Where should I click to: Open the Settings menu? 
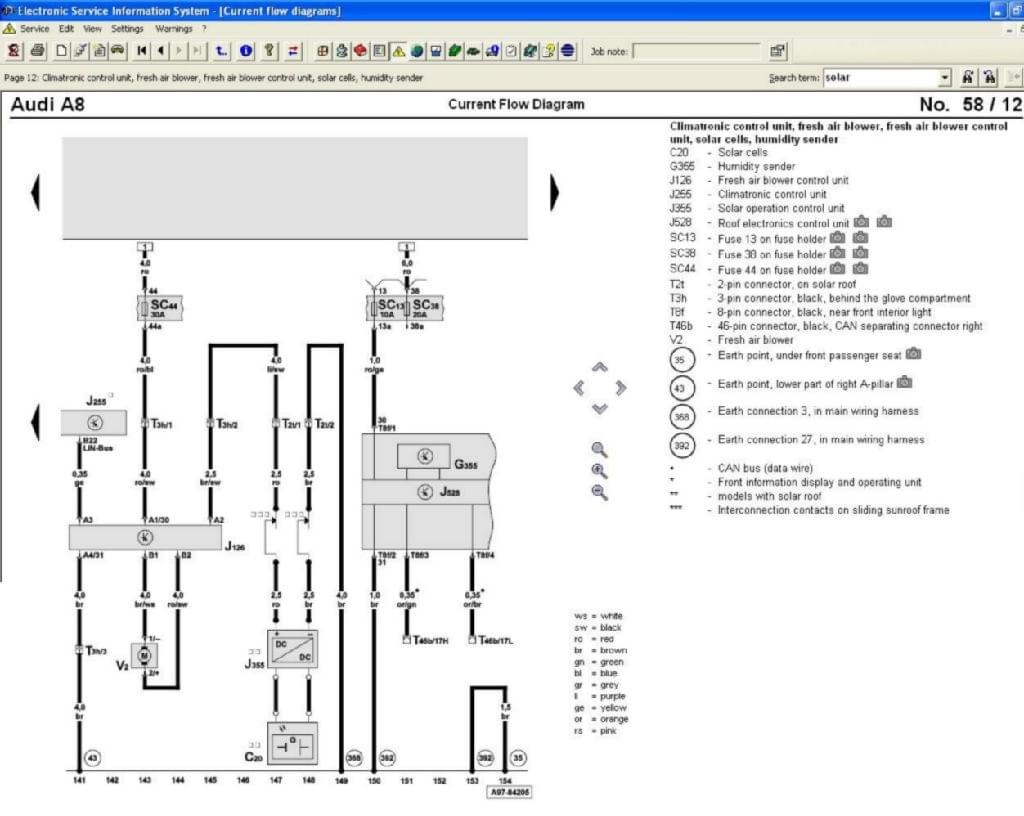(x=127, y=29)
